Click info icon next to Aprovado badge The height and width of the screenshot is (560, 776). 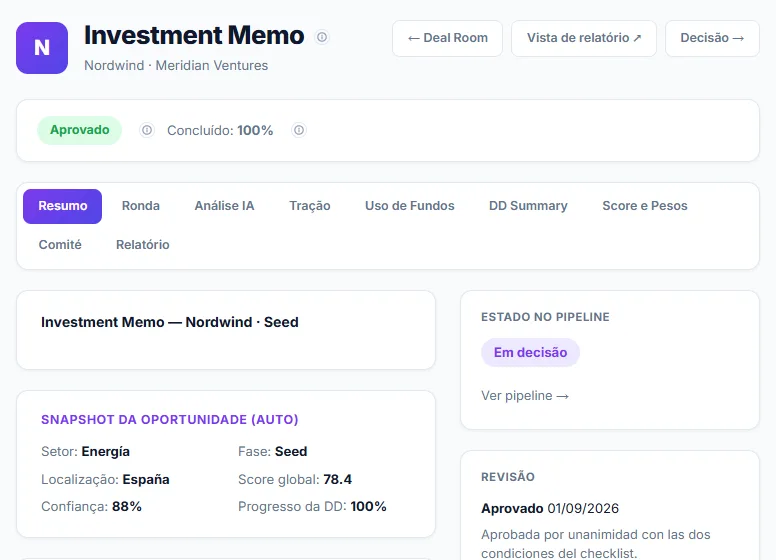(147, 130)
